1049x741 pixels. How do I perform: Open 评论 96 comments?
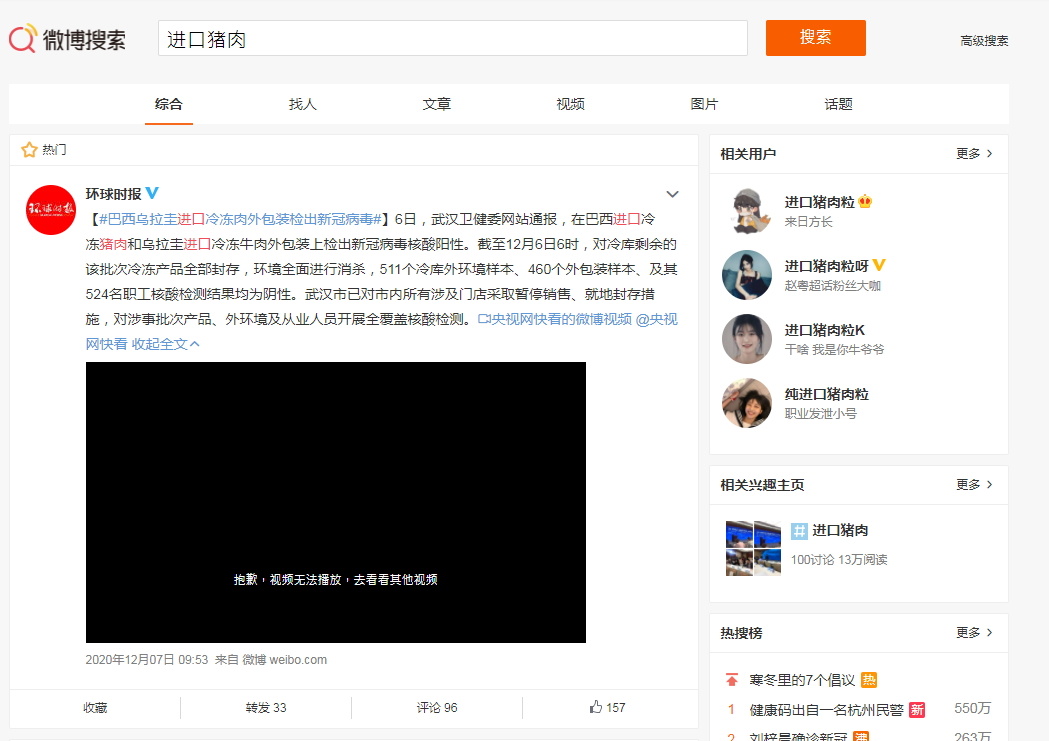(437, 708)
